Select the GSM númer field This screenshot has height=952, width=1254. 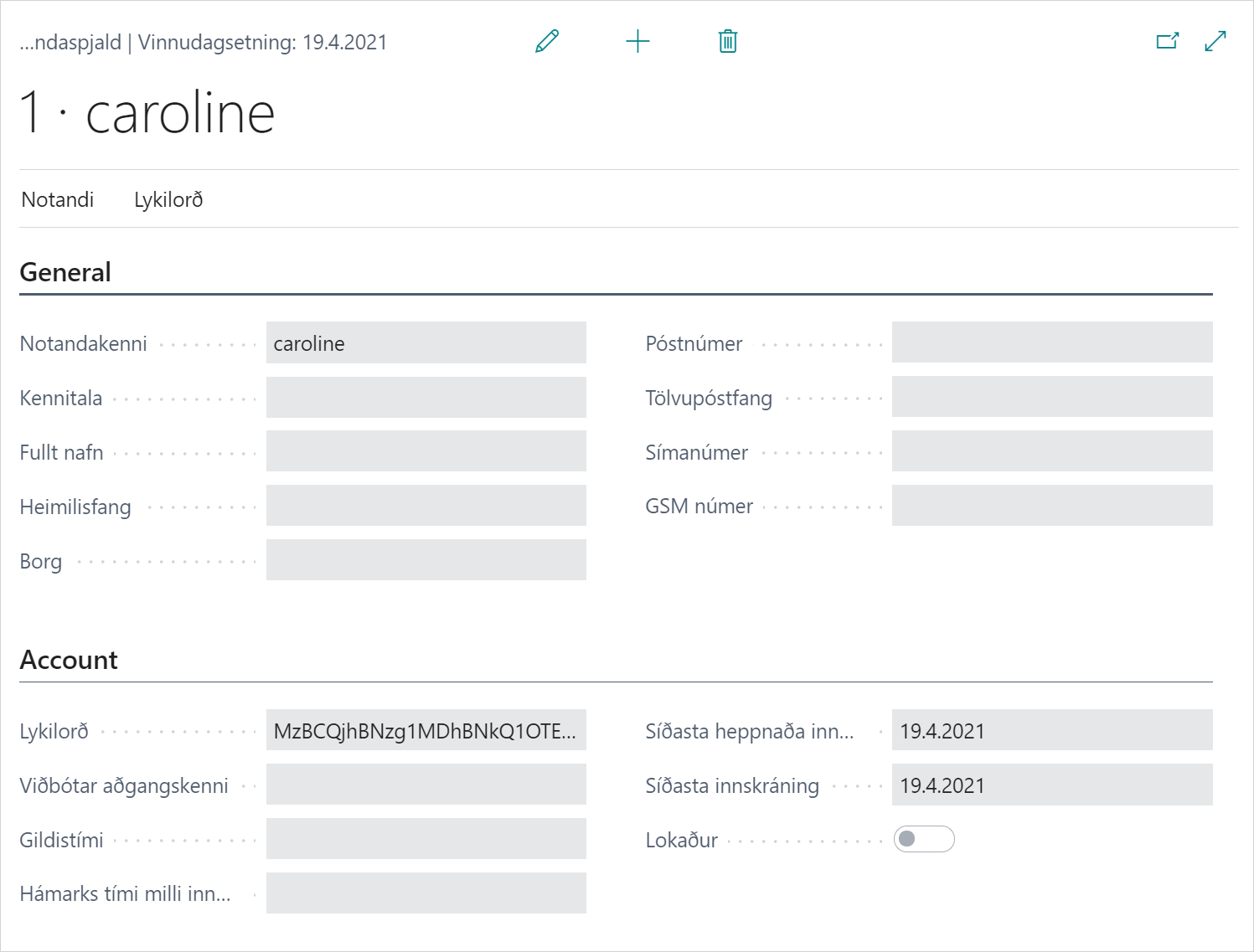(x=1051, y=506)
